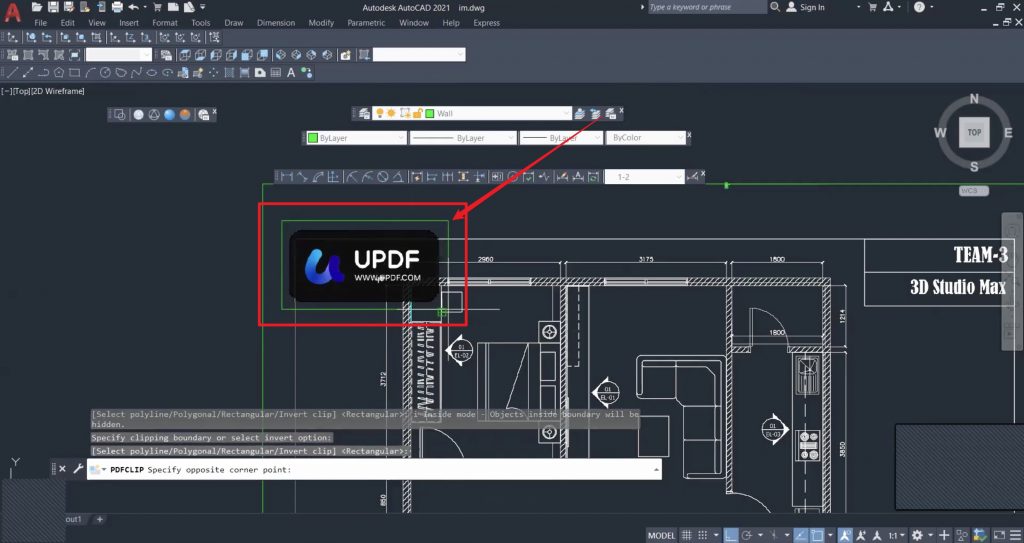This screenshot has height=543, width=1024.
Task: Open the Modify menu
Action: coord(321,23)
